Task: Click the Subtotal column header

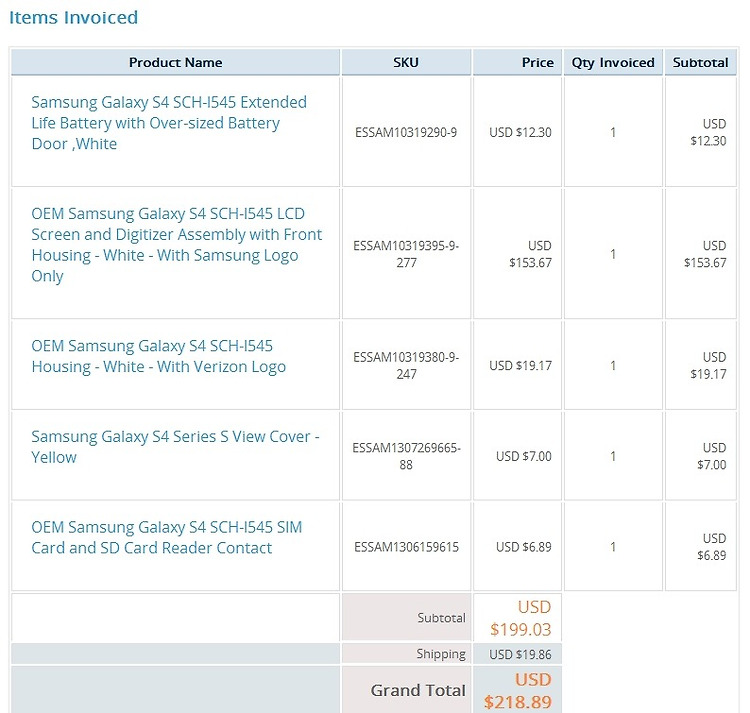Action: click(700, 63)
